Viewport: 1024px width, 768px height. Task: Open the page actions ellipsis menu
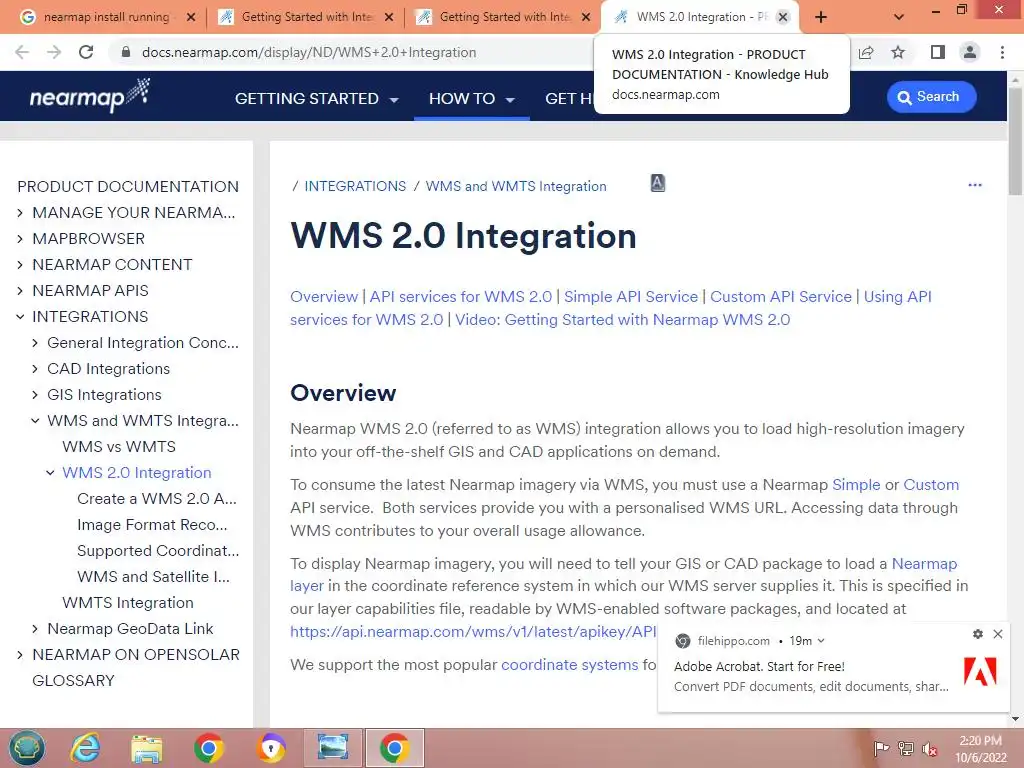tap(975, 185)
